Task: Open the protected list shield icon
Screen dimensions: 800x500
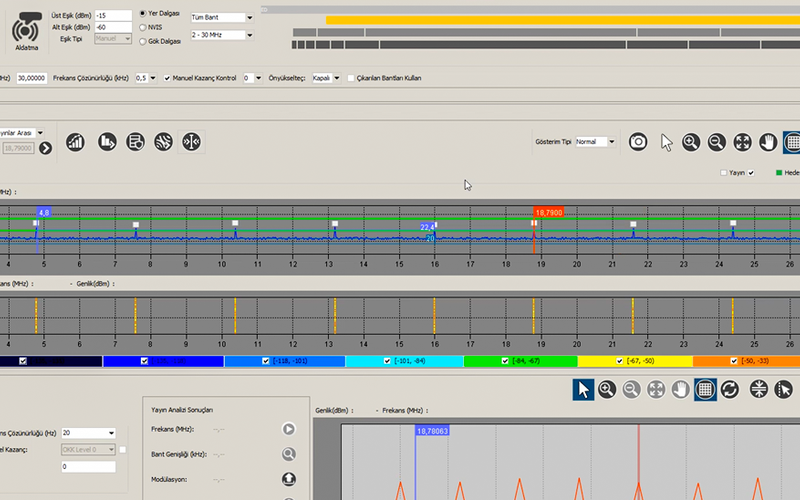Action: pos(135,142)
